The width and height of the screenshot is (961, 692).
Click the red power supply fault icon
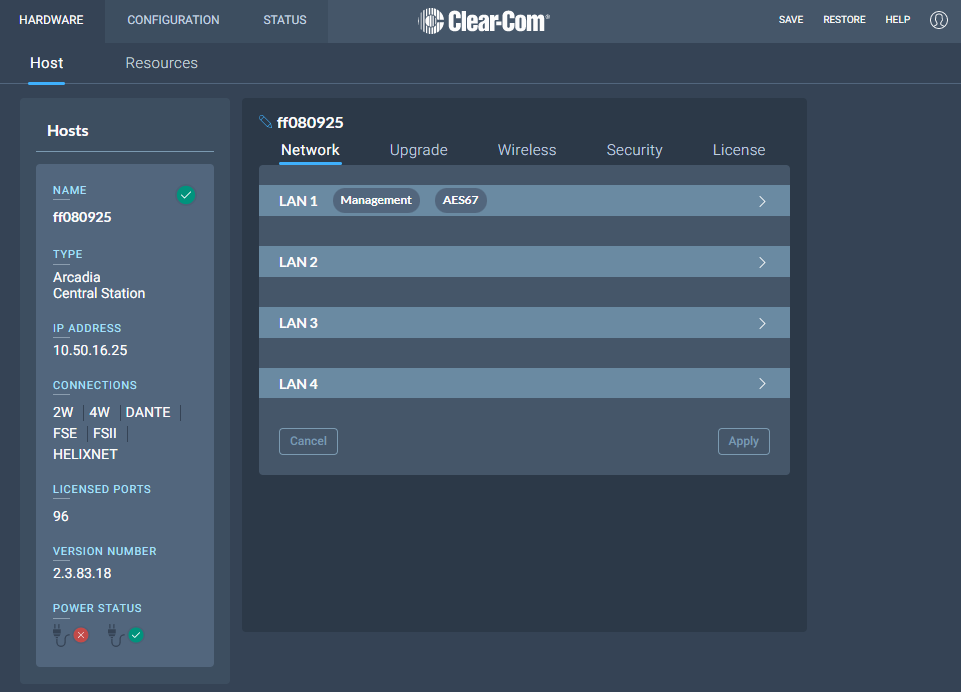[81, 635]
